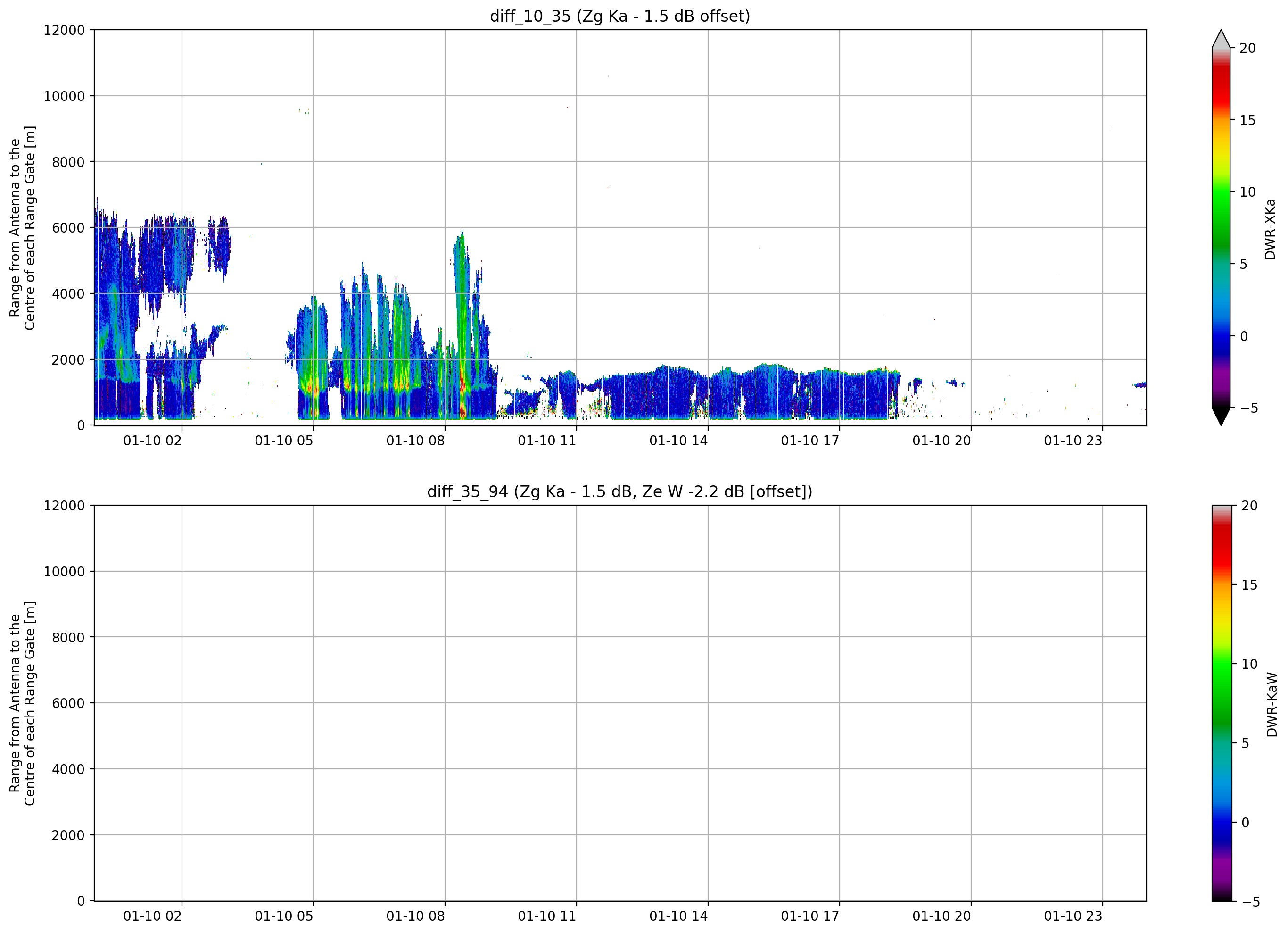1288x933 pixels.
Task: Click the 01-10 08 tick label on top plot
Action: click(416, 441)
